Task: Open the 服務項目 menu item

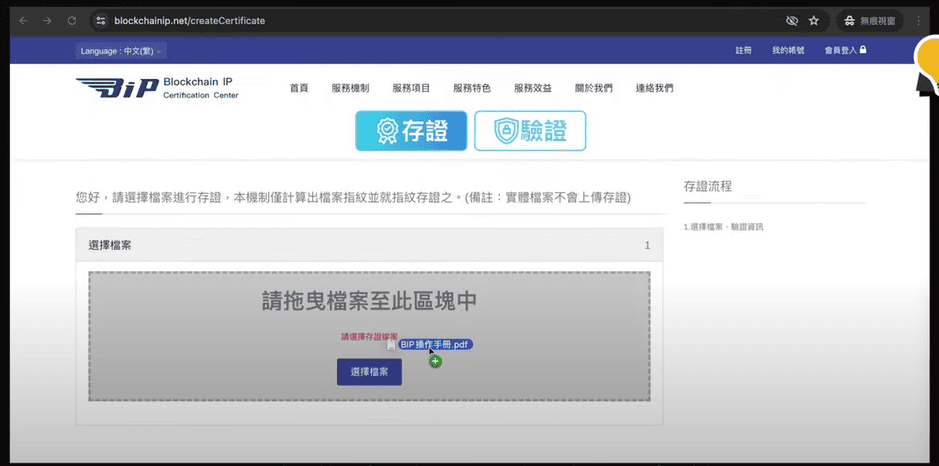Action: pyautogui.click(x=411, y=88)
